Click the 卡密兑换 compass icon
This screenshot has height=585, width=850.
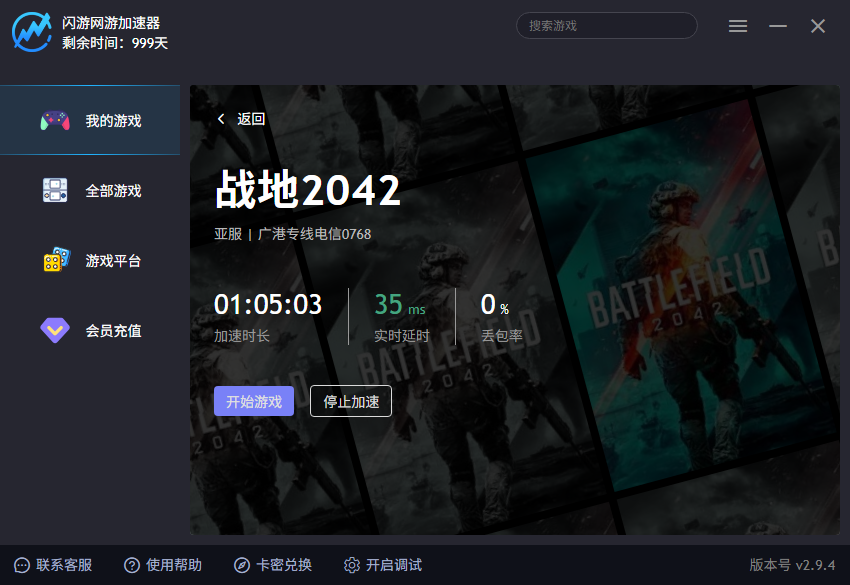tap(242, 566)
